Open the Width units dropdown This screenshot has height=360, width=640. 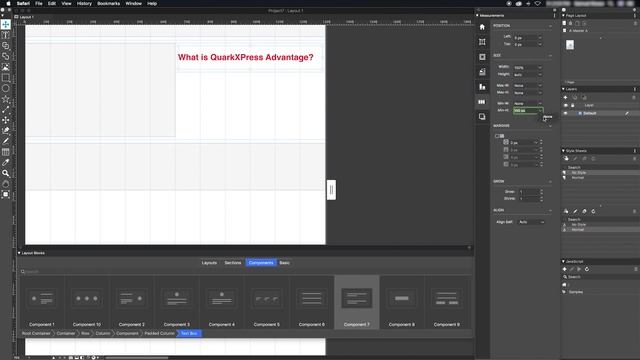540,67
